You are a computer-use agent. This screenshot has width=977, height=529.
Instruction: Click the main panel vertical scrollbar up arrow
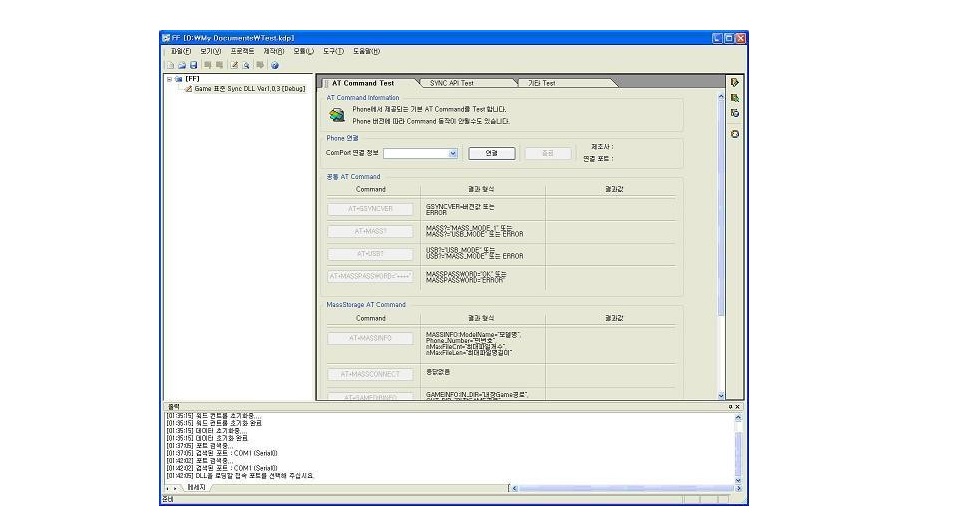pyautogui.click(x=721, y=97)
